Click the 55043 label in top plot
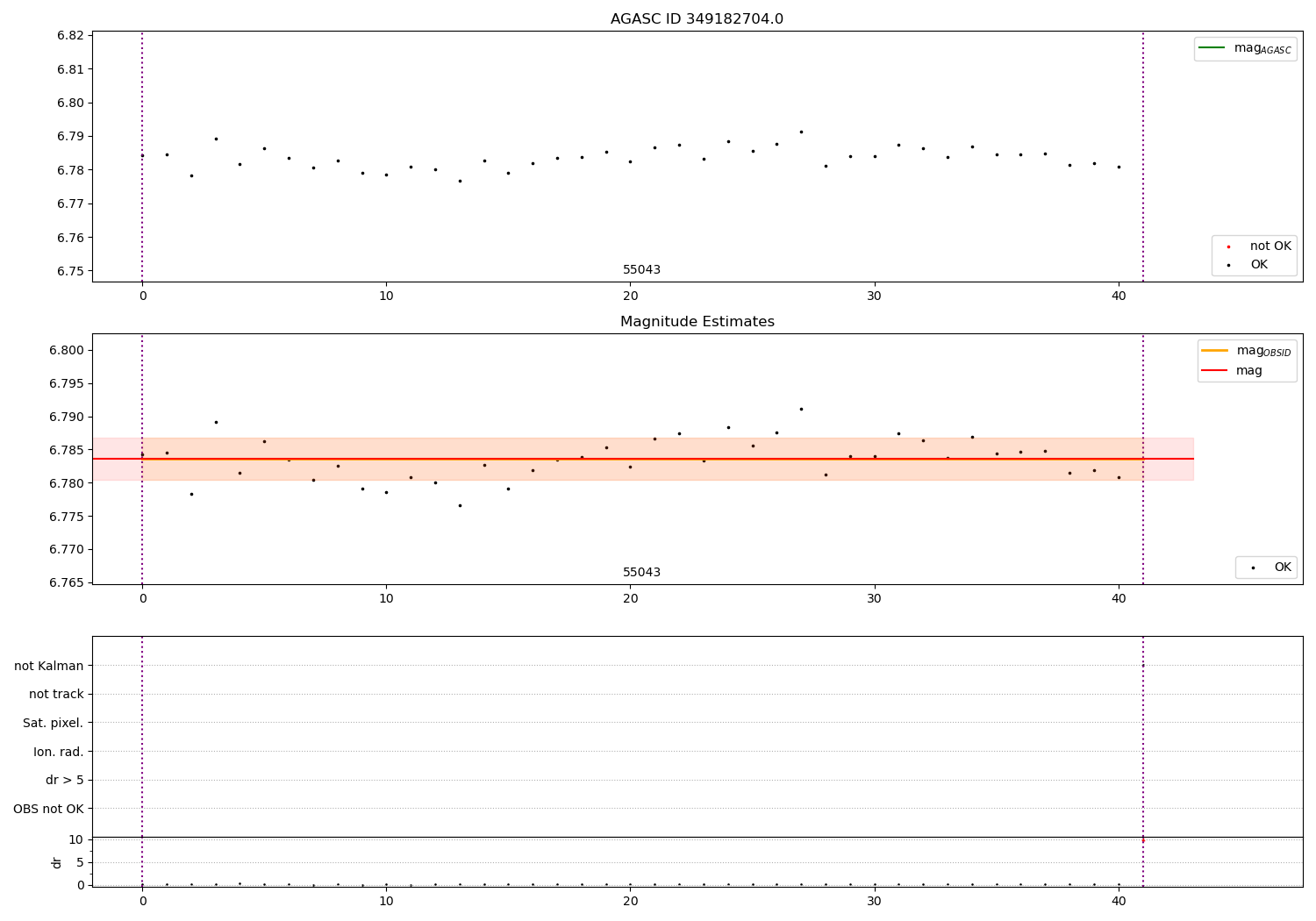This screenshot has height=921, width=1316. 641,270
